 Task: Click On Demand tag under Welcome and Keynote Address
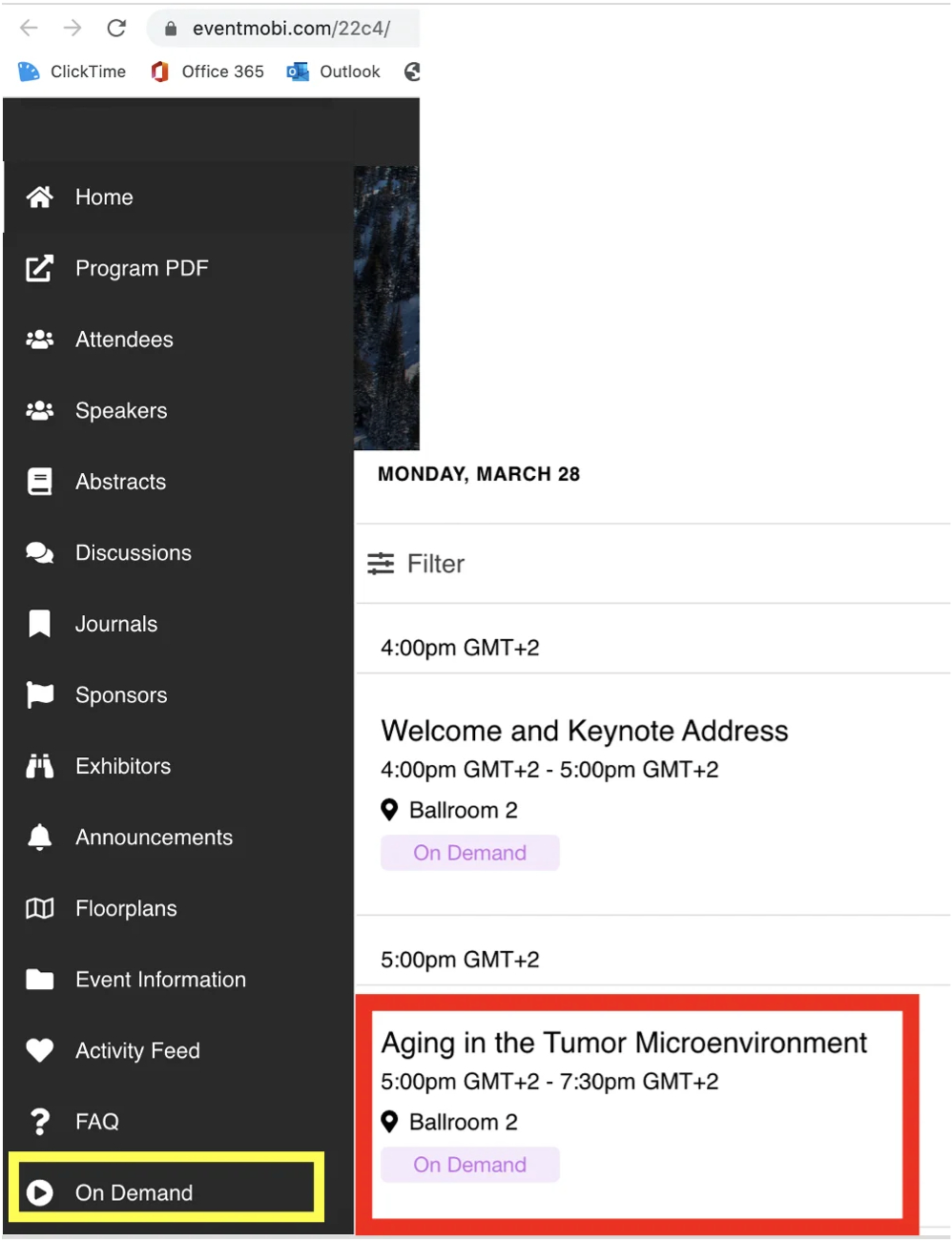[469, 853]
